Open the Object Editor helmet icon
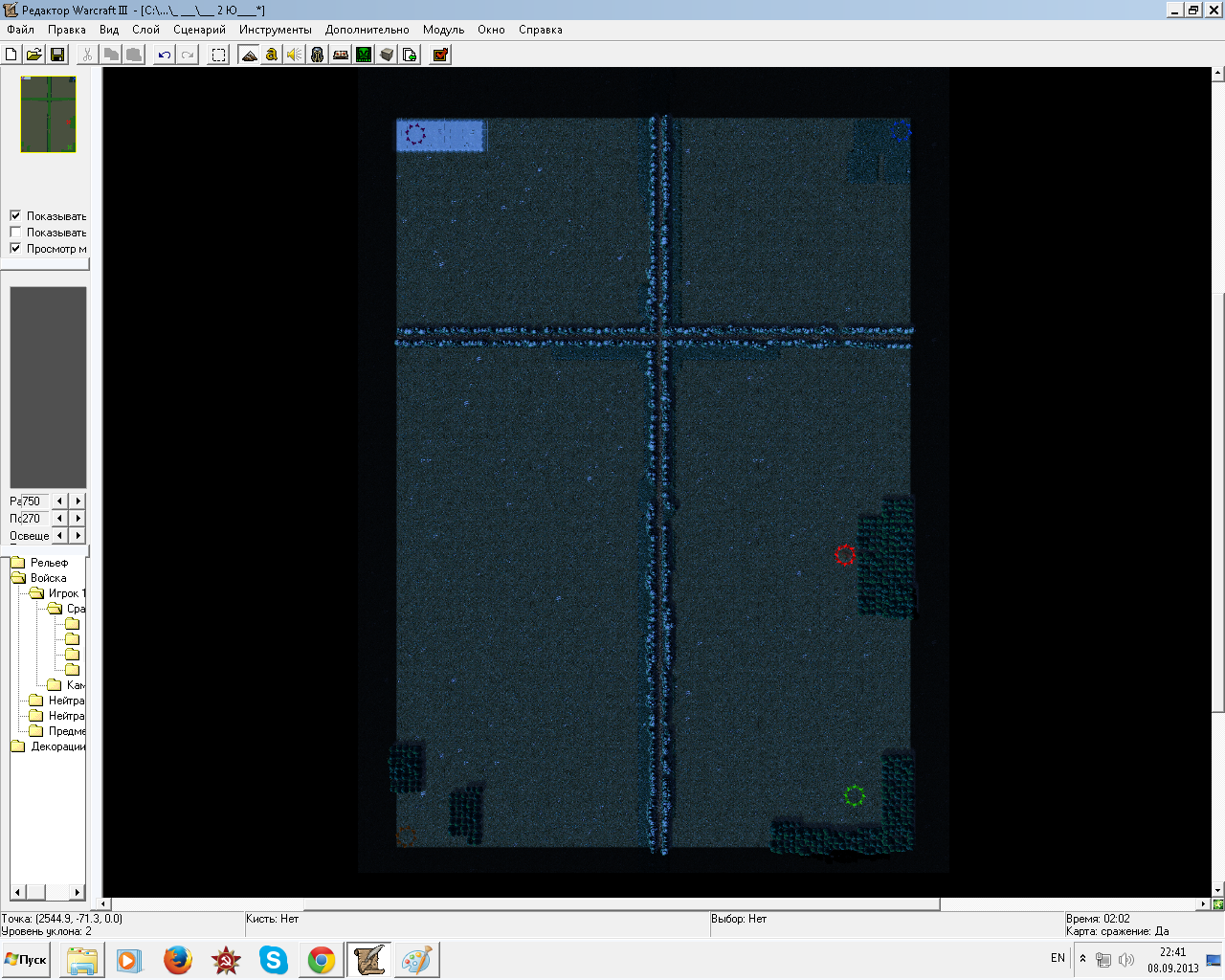Screen dimensions: 1225x980 point(318,55)
